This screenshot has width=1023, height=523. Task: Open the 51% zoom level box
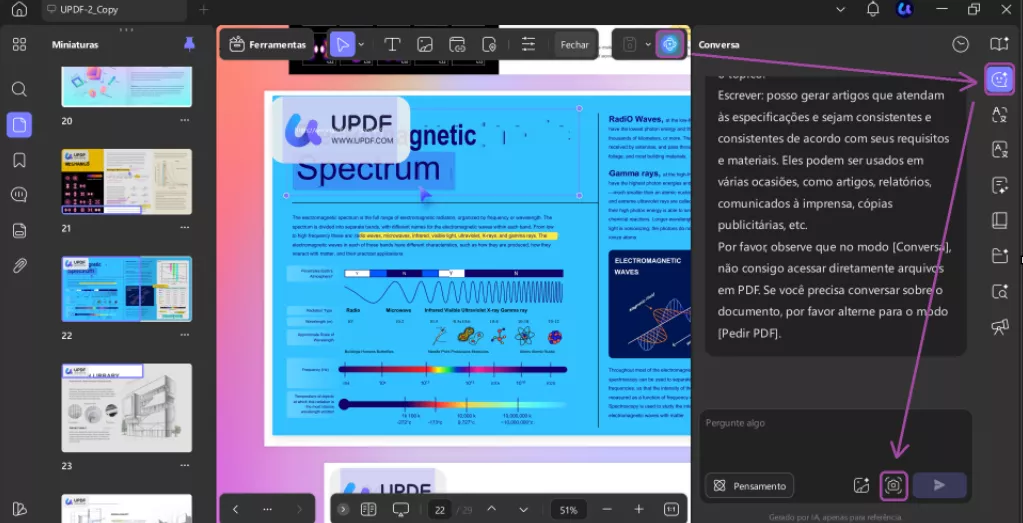(x=568, y=510)
